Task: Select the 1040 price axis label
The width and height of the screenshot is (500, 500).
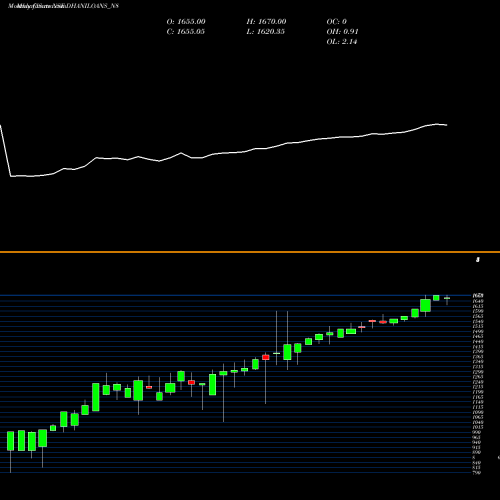Action: [478, 422]
